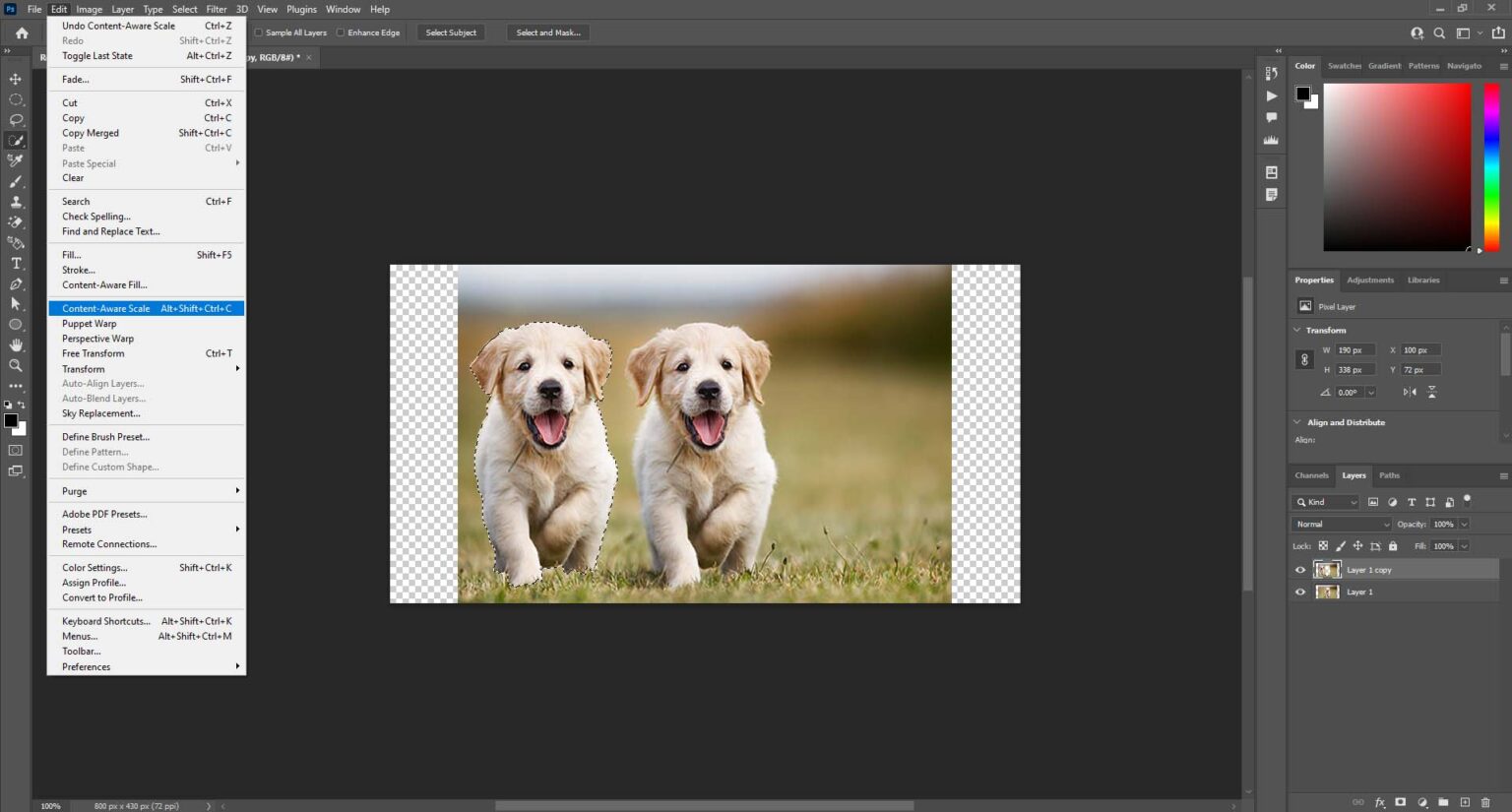Click the Select and Mask button
Screen dimensions: 1512x812
[547, 31]
